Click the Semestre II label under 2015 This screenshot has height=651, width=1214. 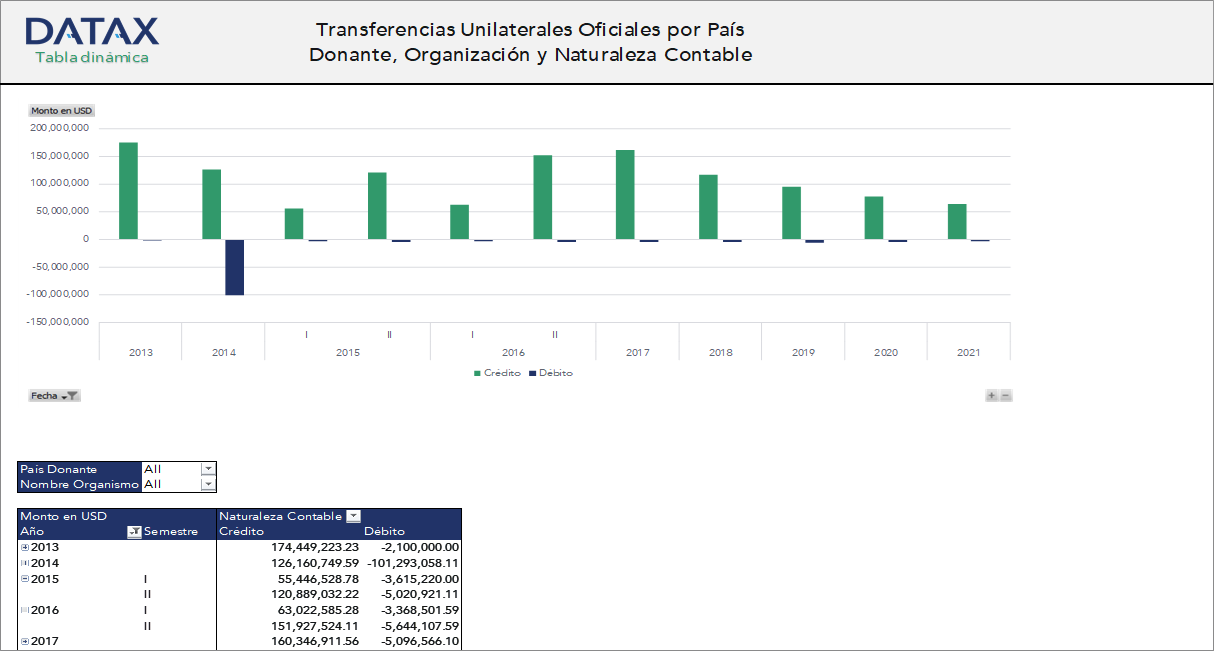(x=146, y=593)
